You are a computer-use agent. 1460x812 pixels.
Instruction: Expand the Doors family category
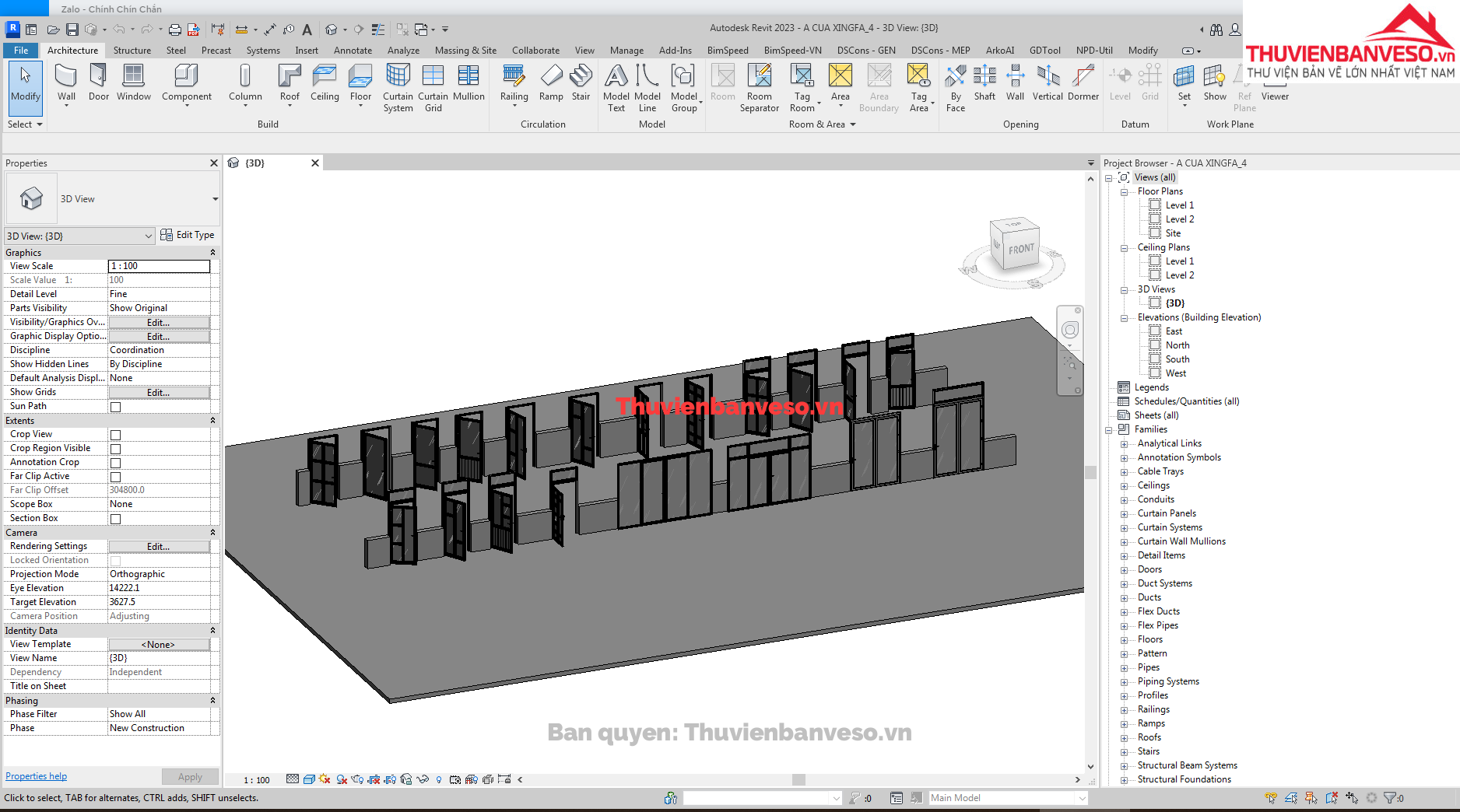1124,570
